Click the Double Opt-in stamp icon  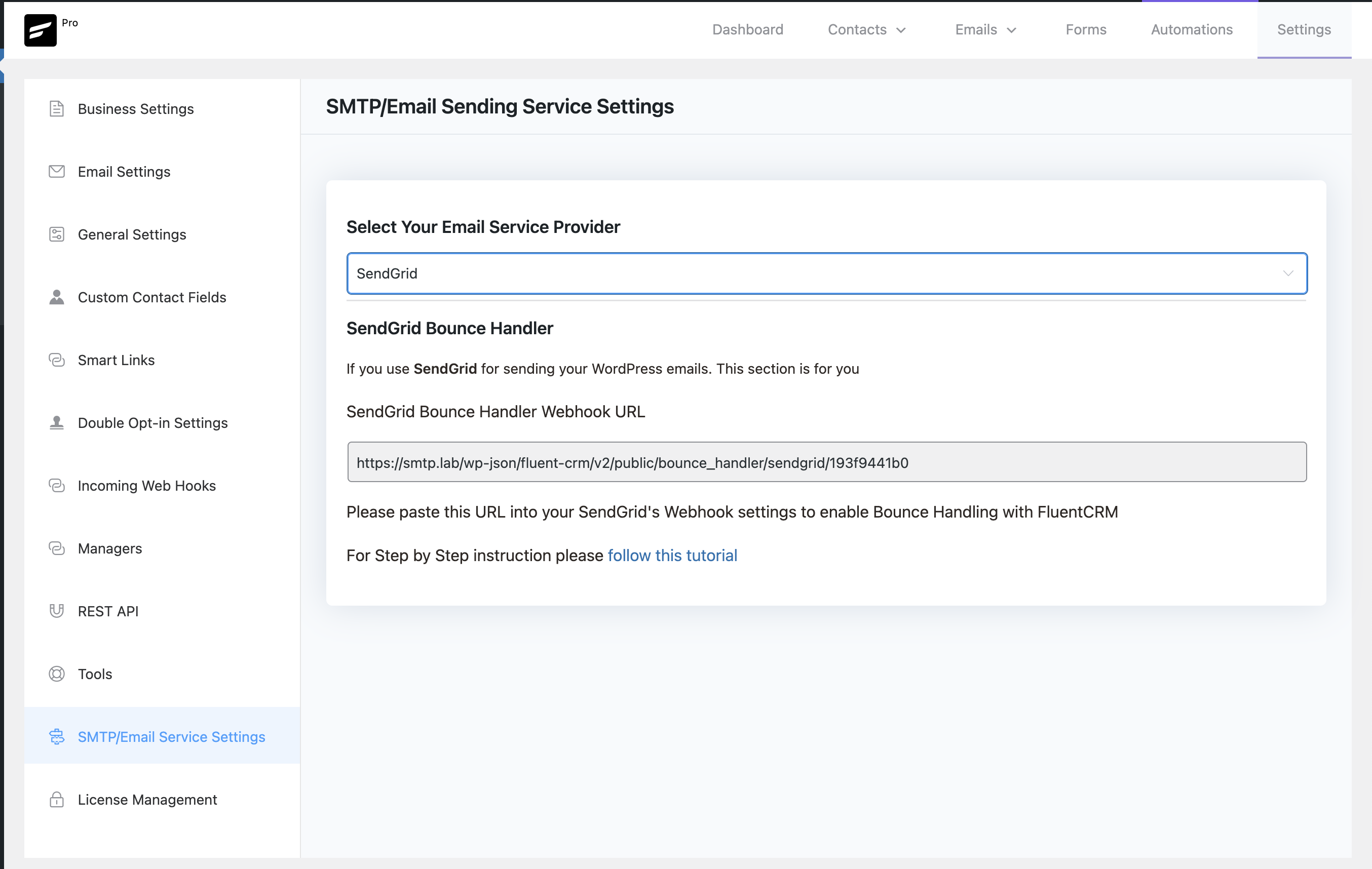(56, 422)
